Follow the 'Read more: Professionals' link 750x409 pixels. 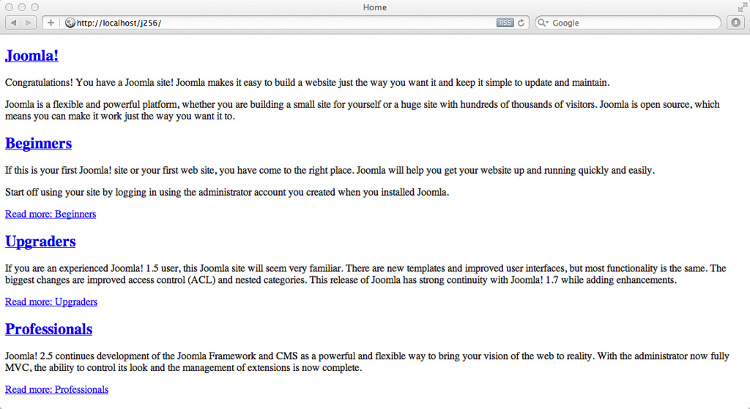click(x=57, y=389)
